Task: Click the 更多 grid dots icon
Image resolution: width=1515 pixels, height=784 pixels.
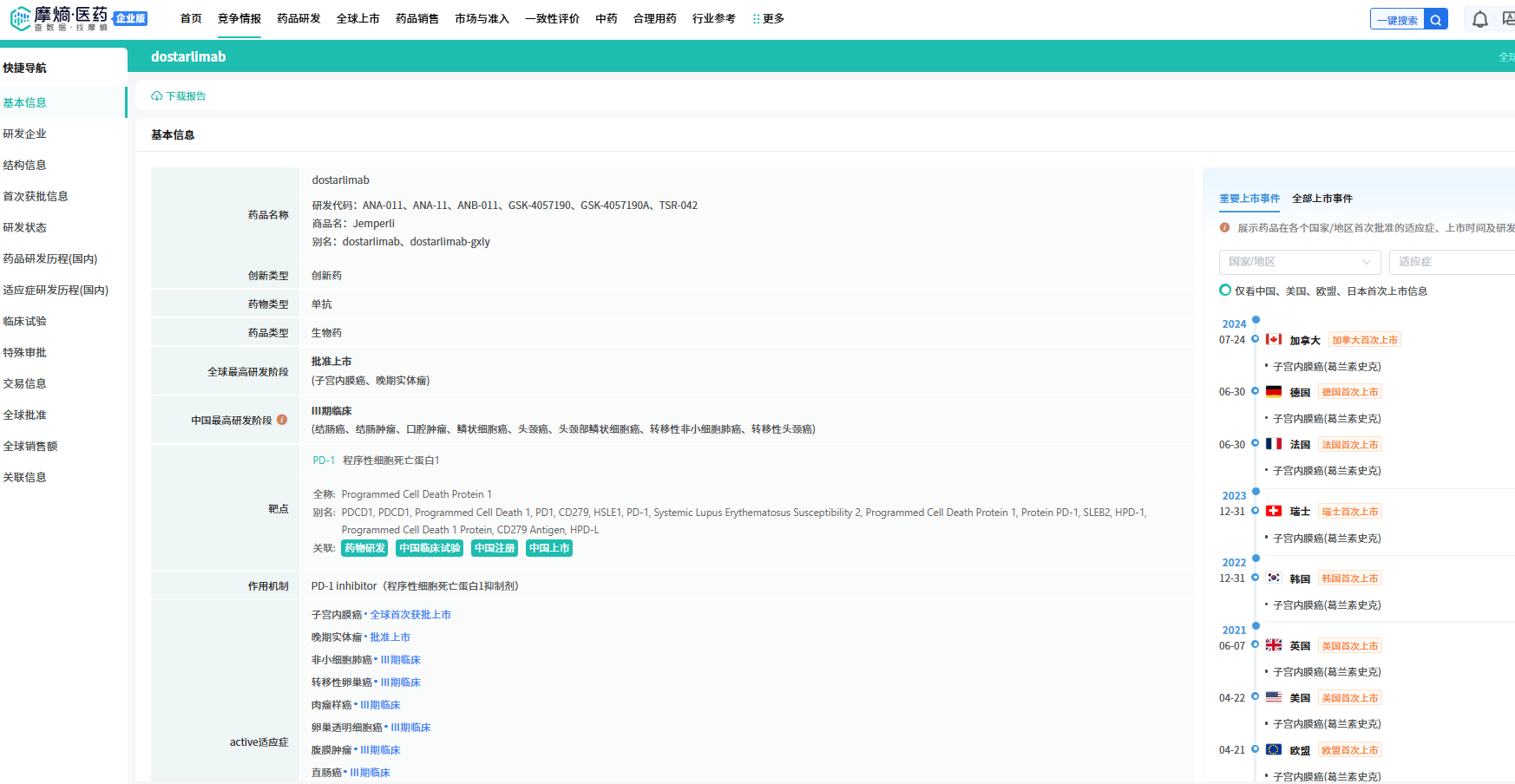Action: pyautogui.click(x=756, y=18)
